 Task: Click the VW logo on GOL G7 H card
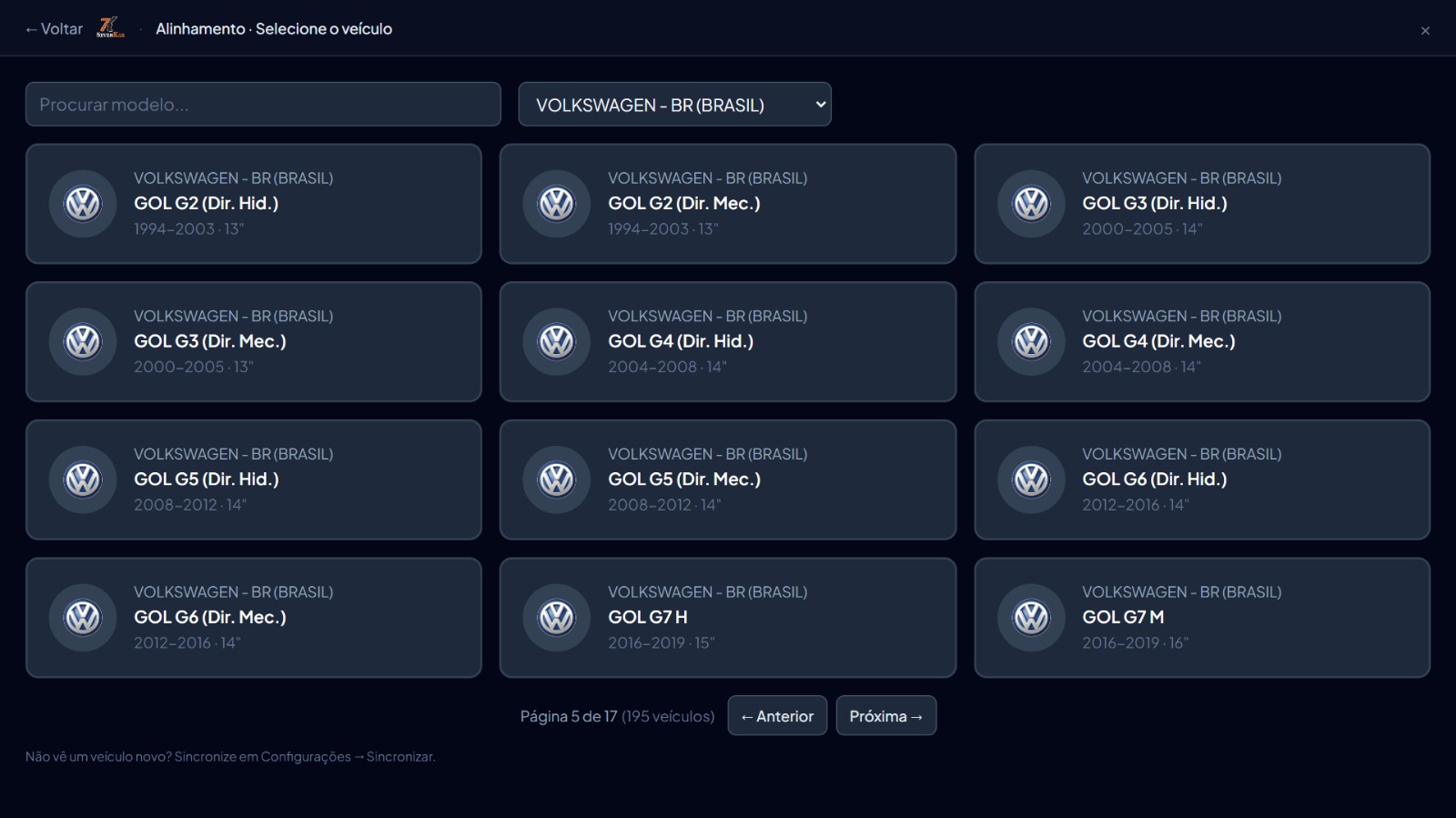click(557, 618)
